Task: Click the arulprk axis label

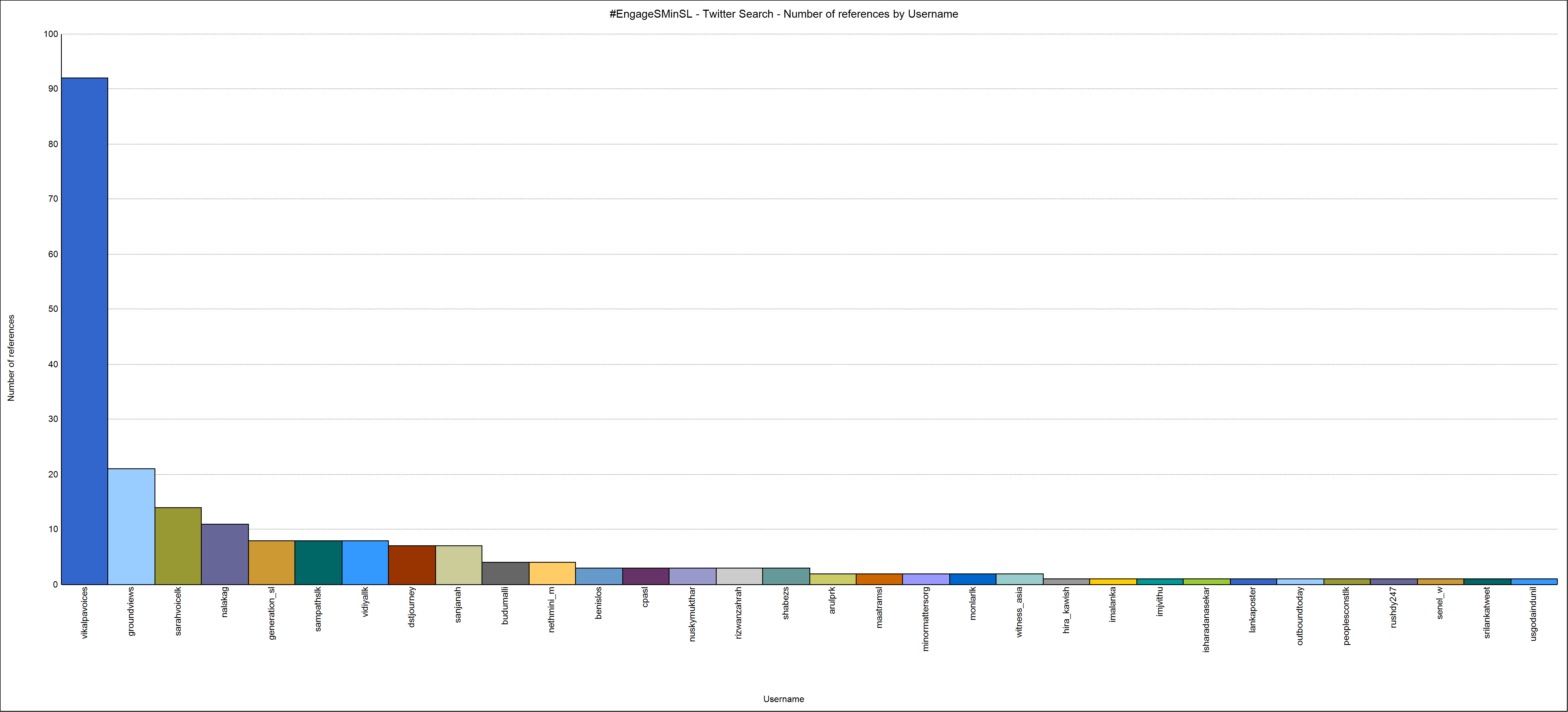Action: (833, 600)
